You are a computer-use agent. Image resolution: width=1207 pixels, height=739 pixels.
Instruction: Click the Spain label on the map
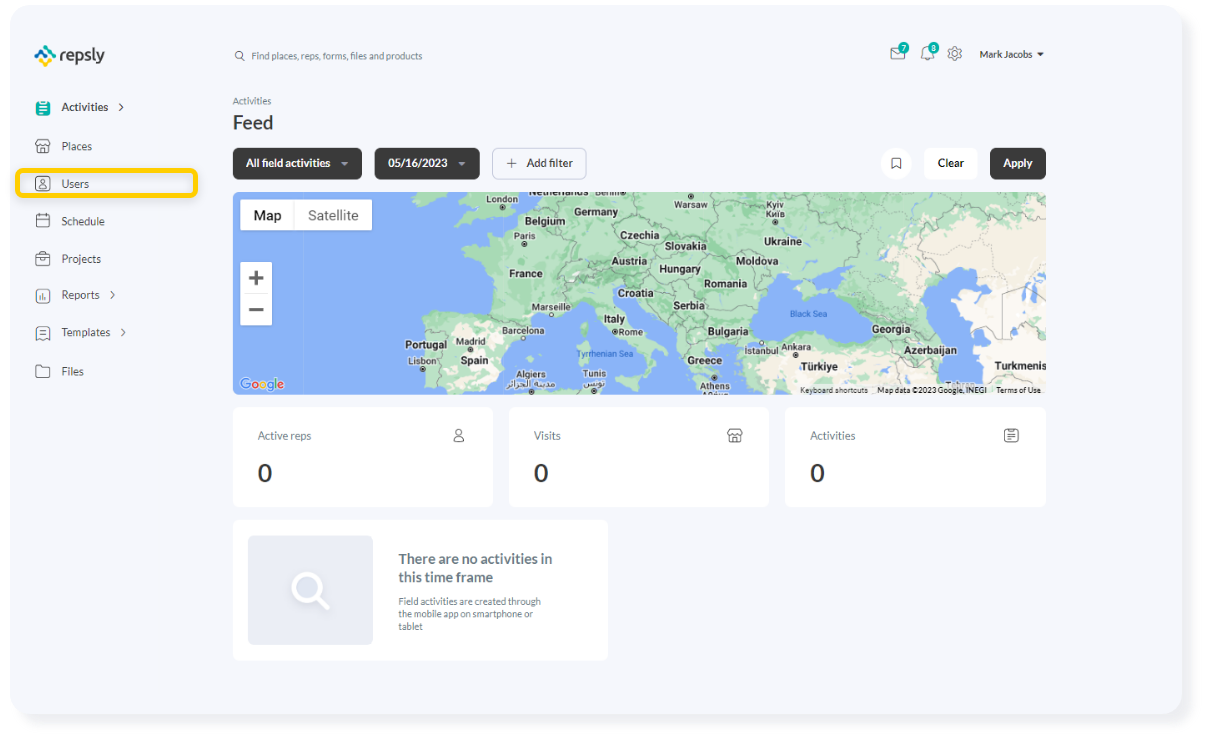[474, 360]
